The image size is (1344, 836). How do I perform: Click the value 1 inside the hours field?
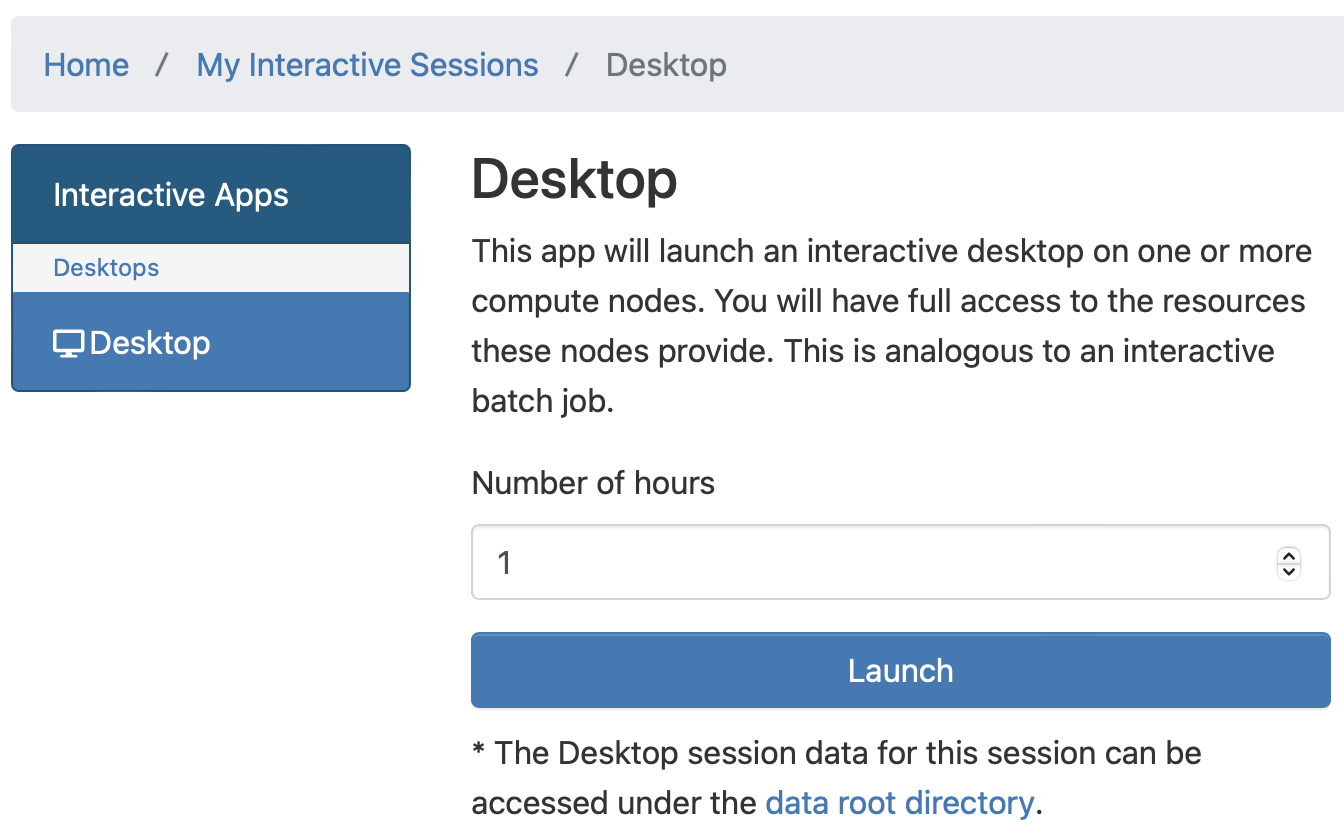[505, 563]
